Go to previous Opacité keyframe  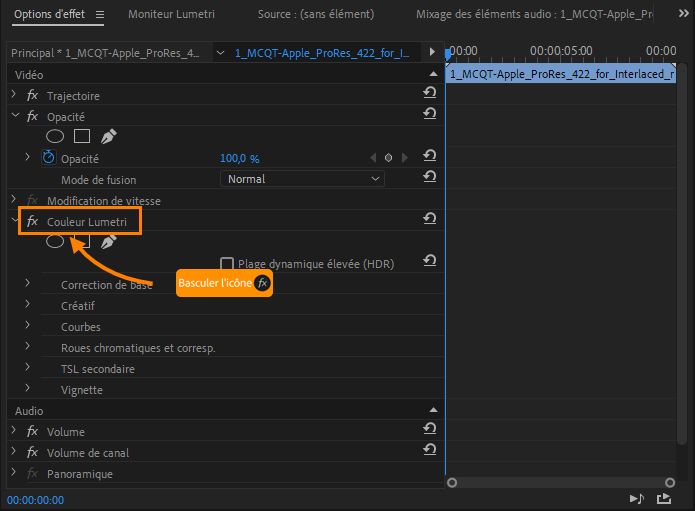(373, 157)
